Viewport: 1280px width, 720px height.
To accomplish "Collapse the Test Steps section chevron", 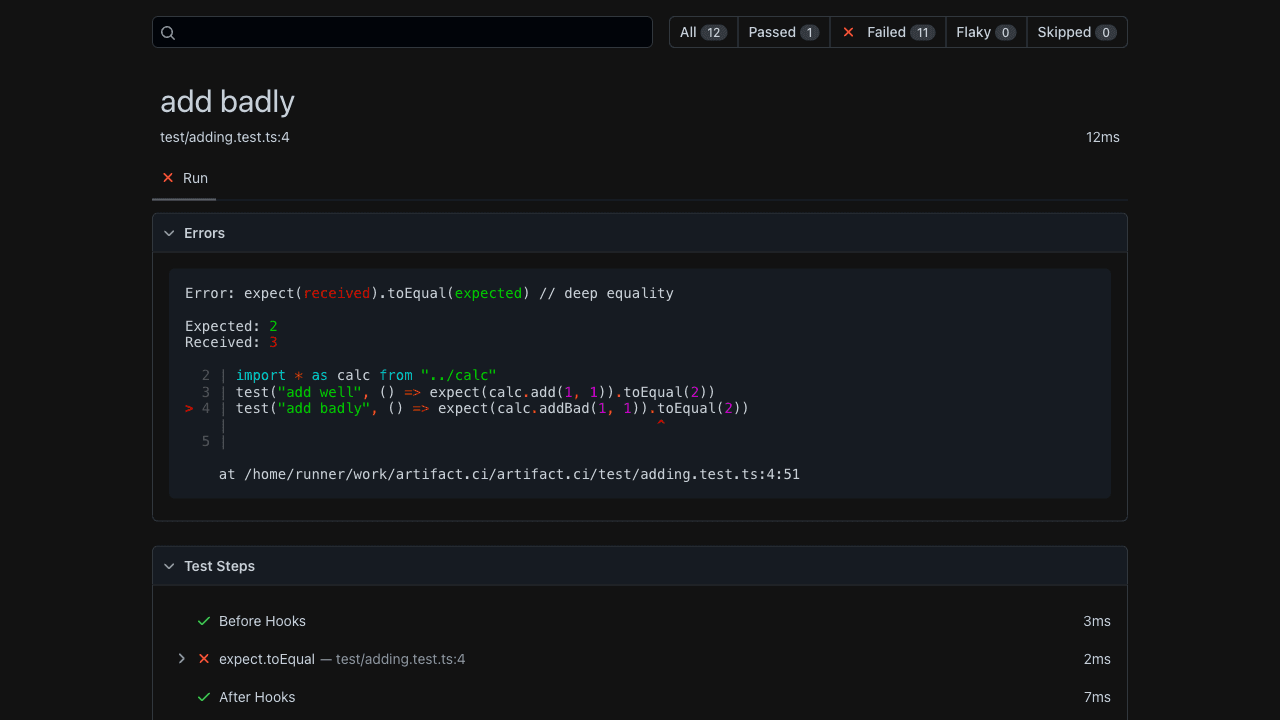I will click(169, 566).
